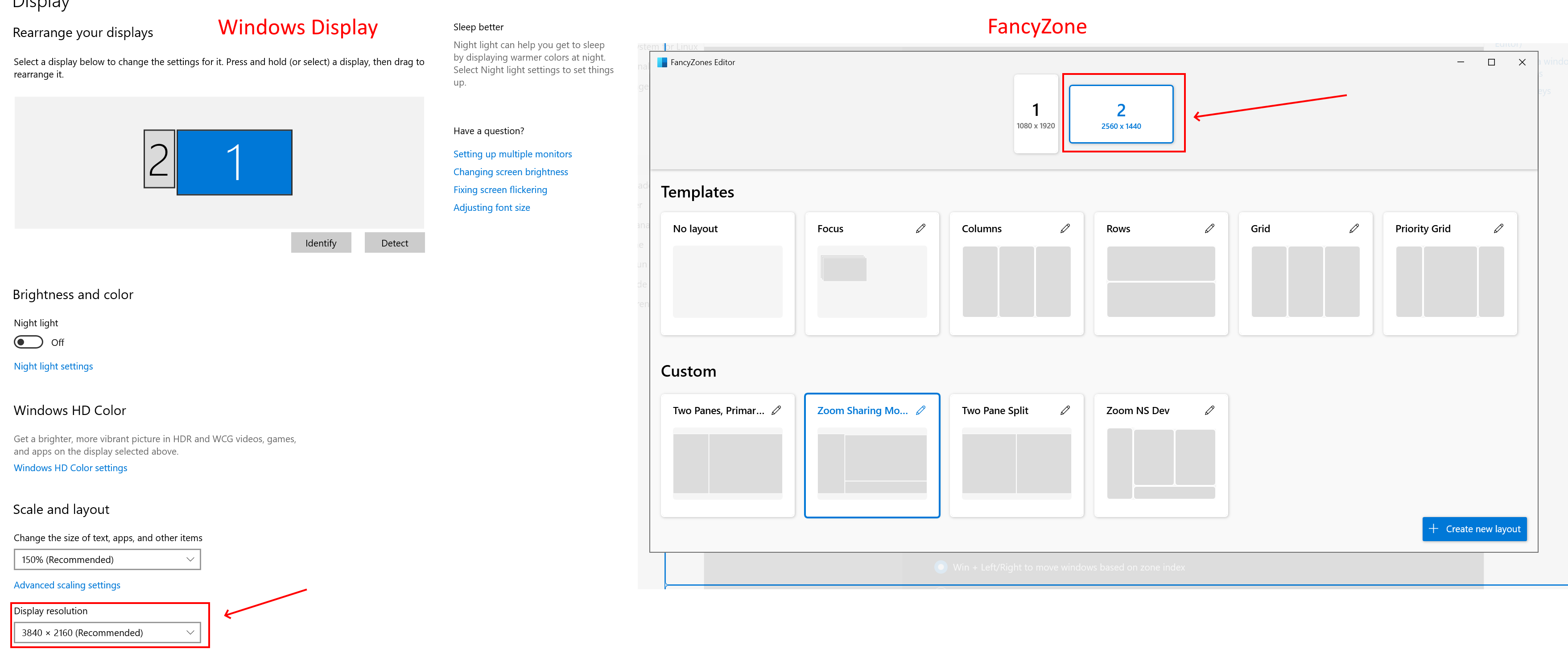
Task: Open the text scaling dropdown
Action: tap(107, 559)
